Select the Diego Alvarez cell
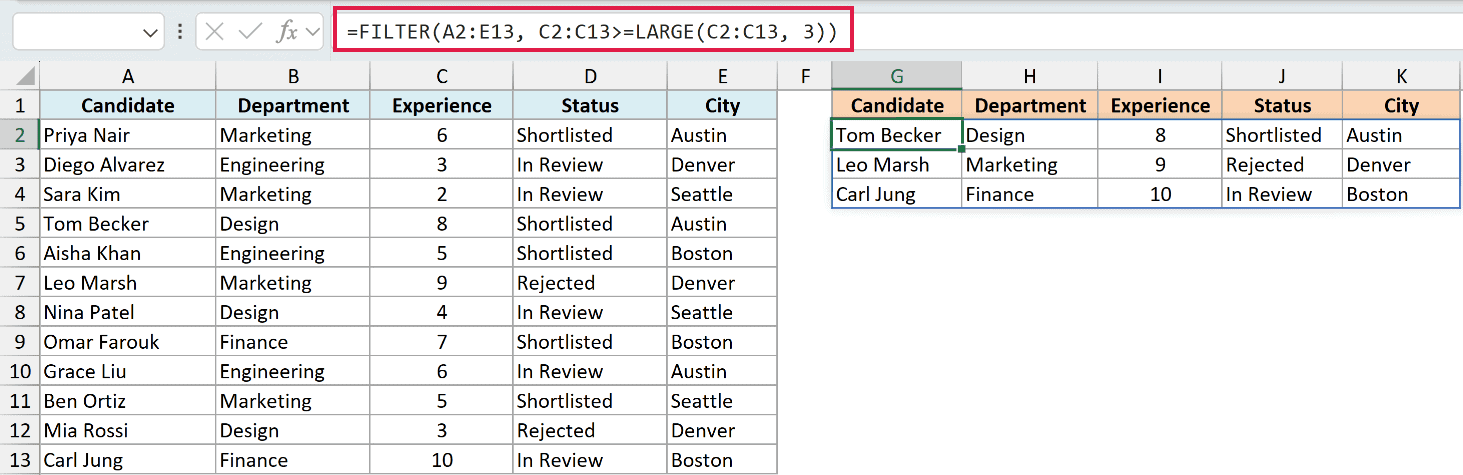Image resolution: width=1463 pixels, height=475 pixels. click(128, 164)
